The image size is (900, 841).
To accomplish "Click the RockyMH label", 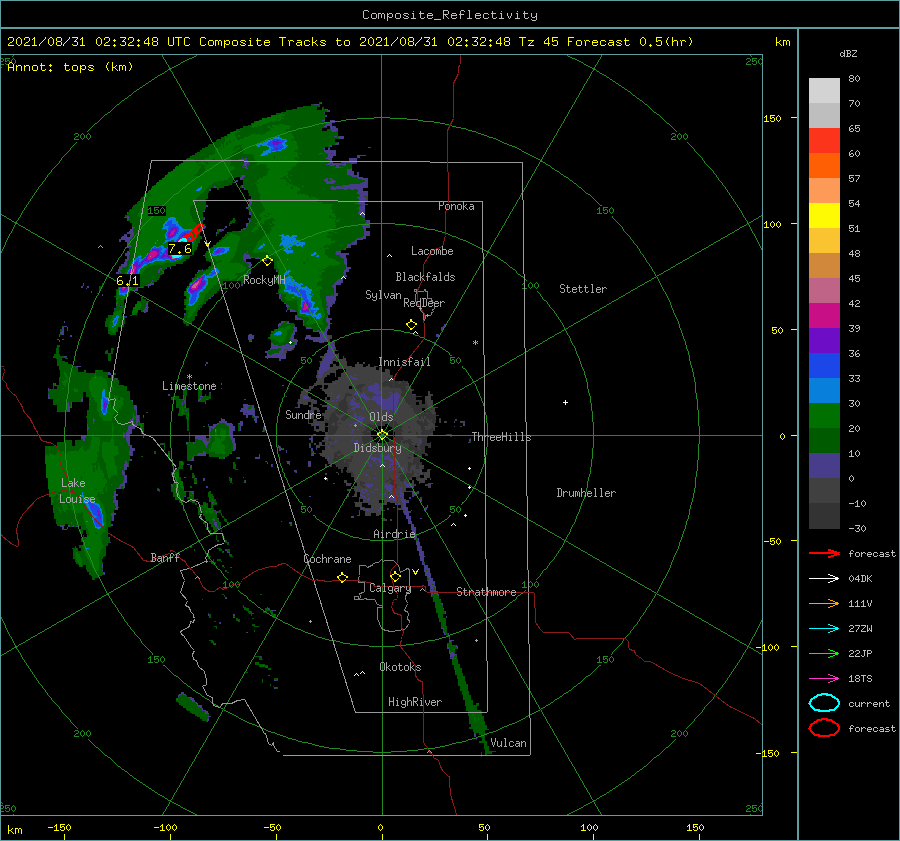I will point(264,280).
